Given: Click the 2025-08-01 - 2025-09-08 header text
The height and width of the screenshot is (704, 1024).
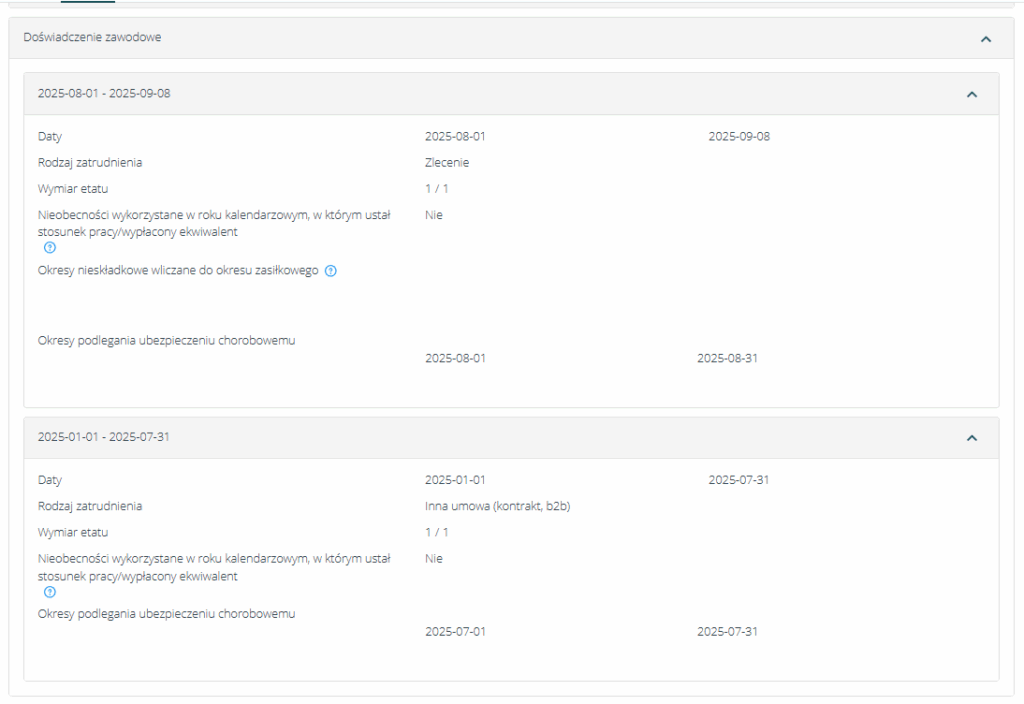Looking at the screenshot, I should coord(104,94).
